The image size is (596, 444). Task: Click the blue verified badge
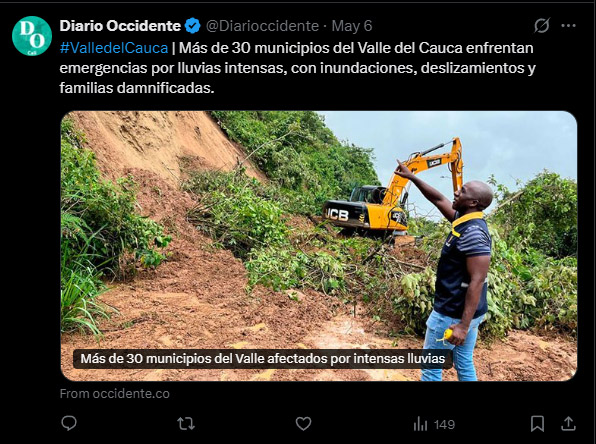coord(192,26)
